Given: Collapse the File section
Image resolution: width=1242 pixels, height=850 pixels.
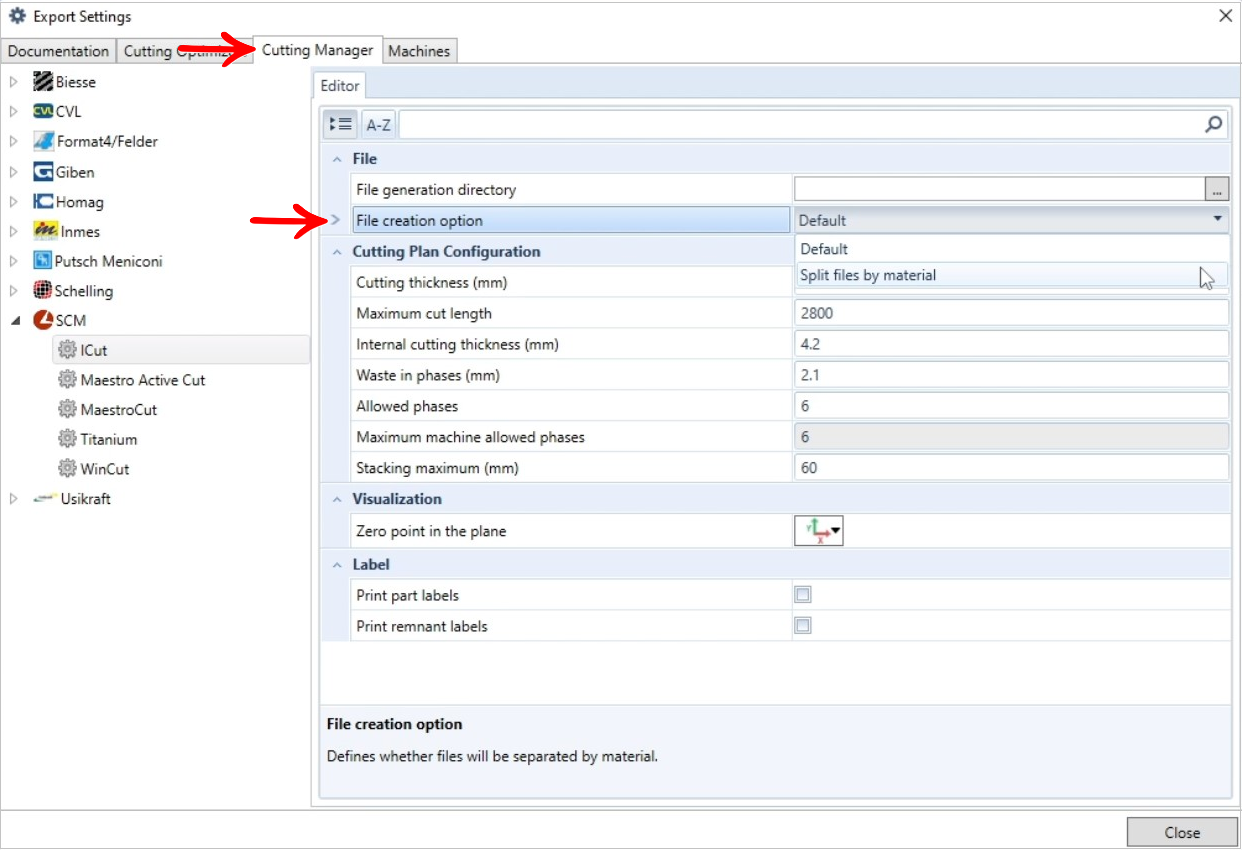Looking at the screenshot, I should (x=337, y=159).
